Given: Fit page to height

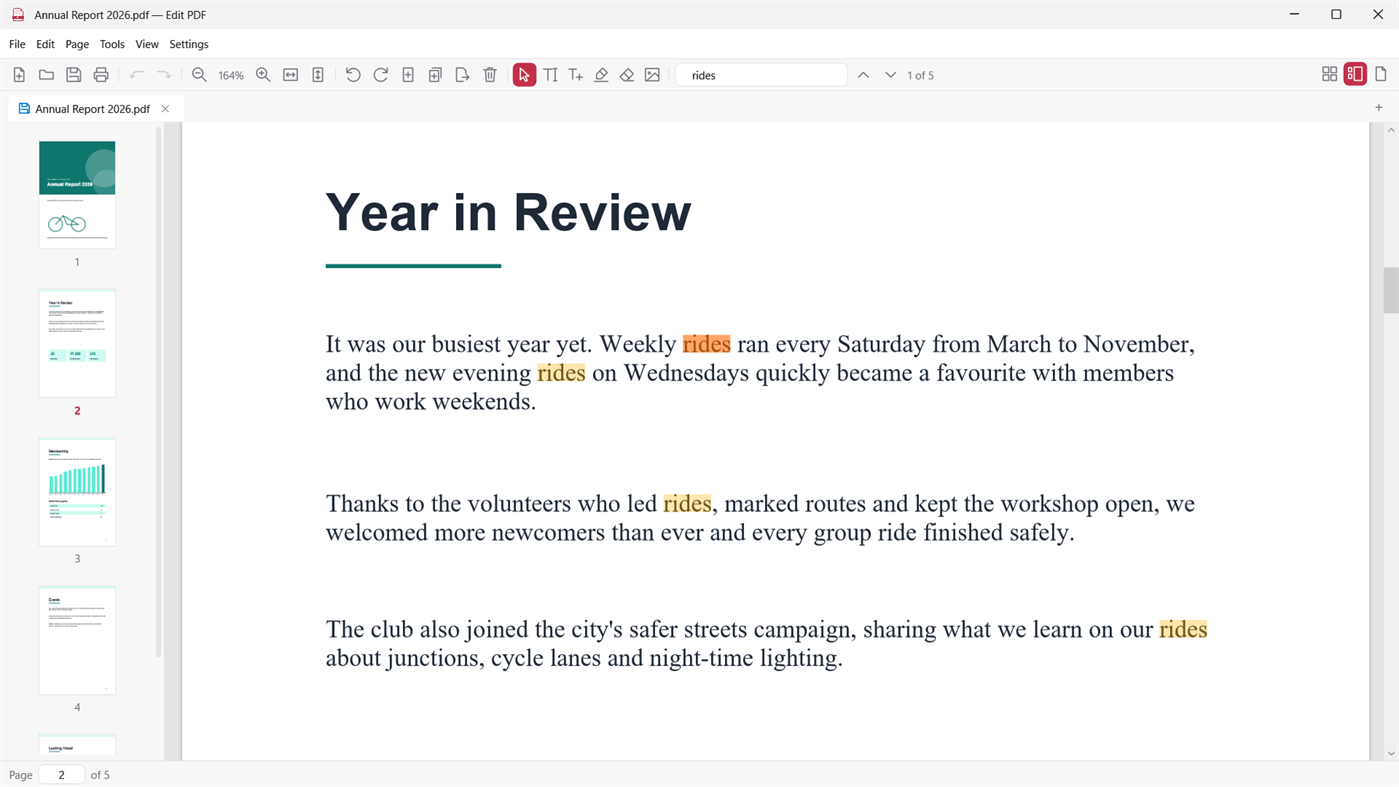Looking at the screenshot, I should click(x=318, y=75).
